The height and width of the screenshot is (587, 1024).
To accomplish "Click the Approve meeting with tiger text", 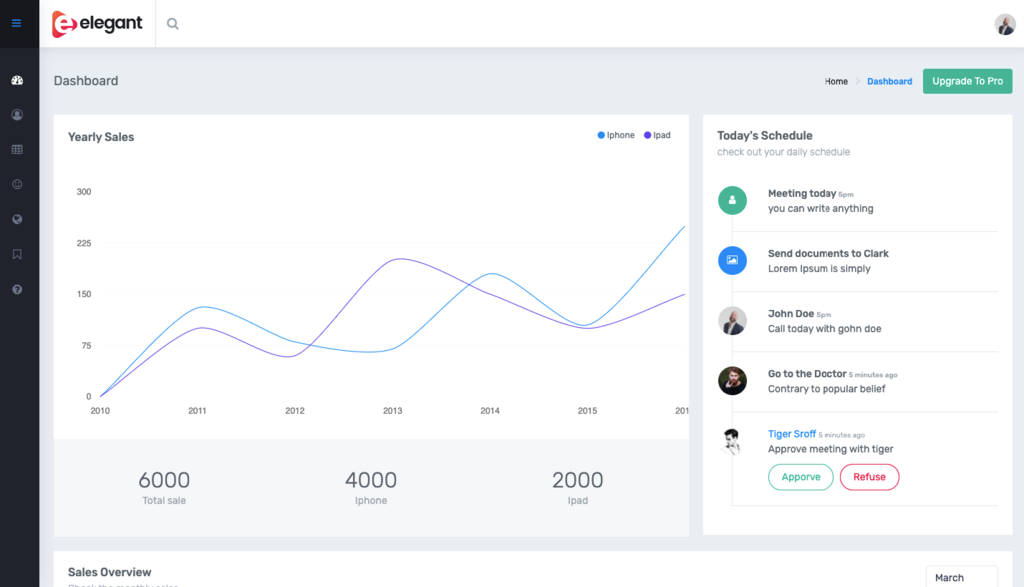I will [x=831, y=449].
